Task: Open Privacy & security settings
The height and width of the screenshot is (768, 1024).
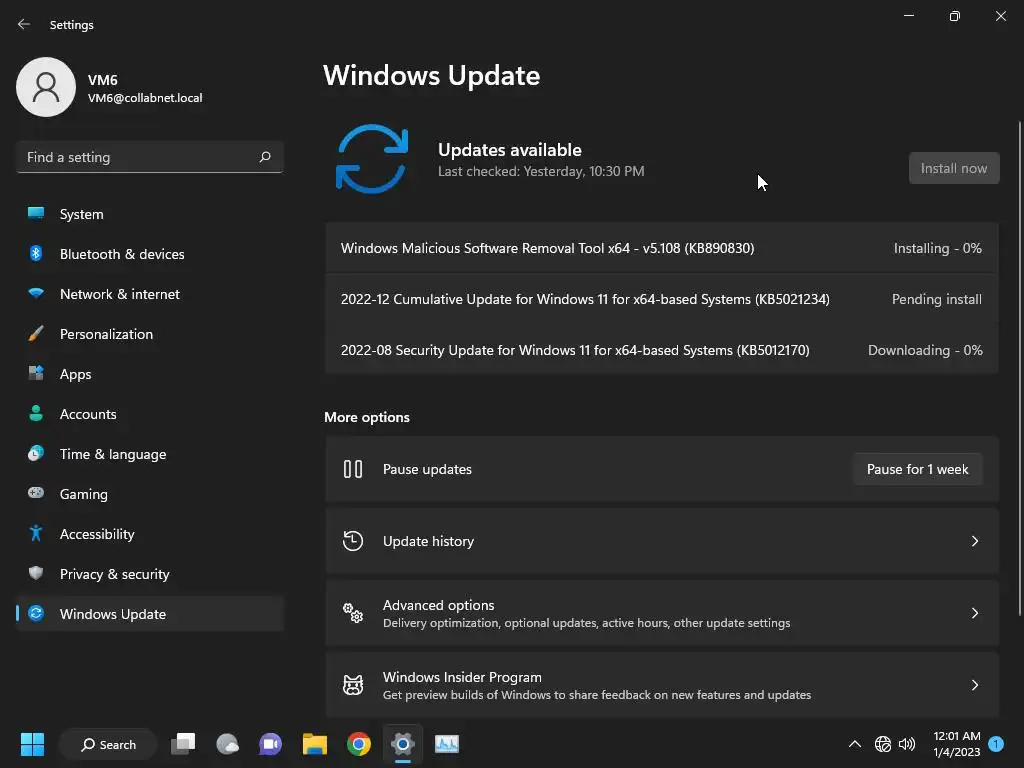Action: tap(150, 573)
